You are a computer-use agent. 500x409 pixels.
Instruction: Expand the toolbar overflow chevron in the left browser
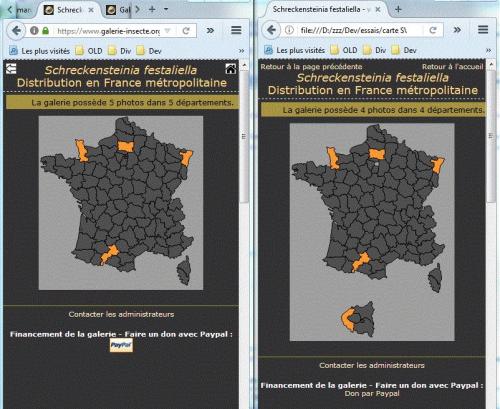tap(210, 31)
